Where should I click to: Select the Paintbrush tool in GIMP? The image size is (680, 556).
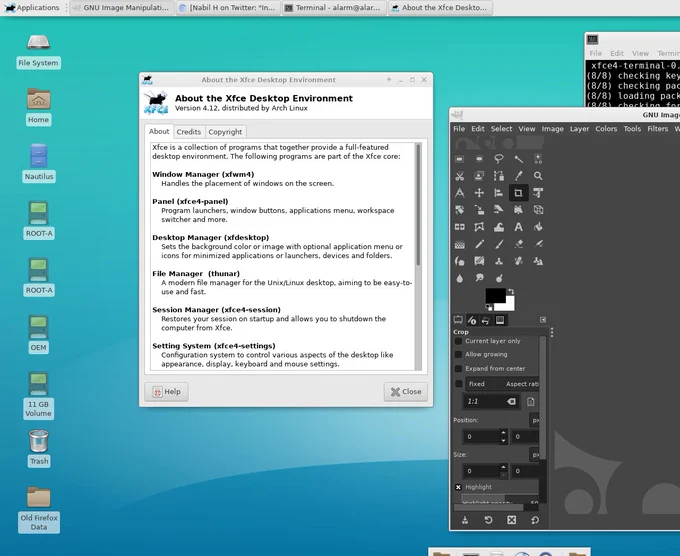click(499, 244)
